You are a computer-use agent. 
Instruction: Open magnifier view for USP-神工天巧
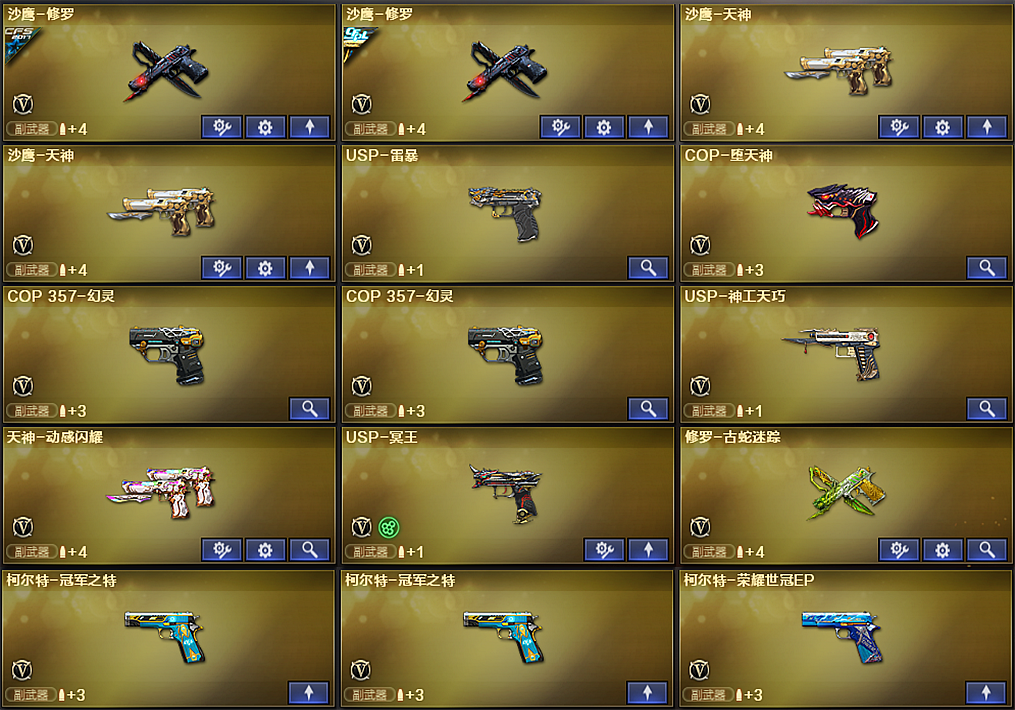[x=987, y=408]
